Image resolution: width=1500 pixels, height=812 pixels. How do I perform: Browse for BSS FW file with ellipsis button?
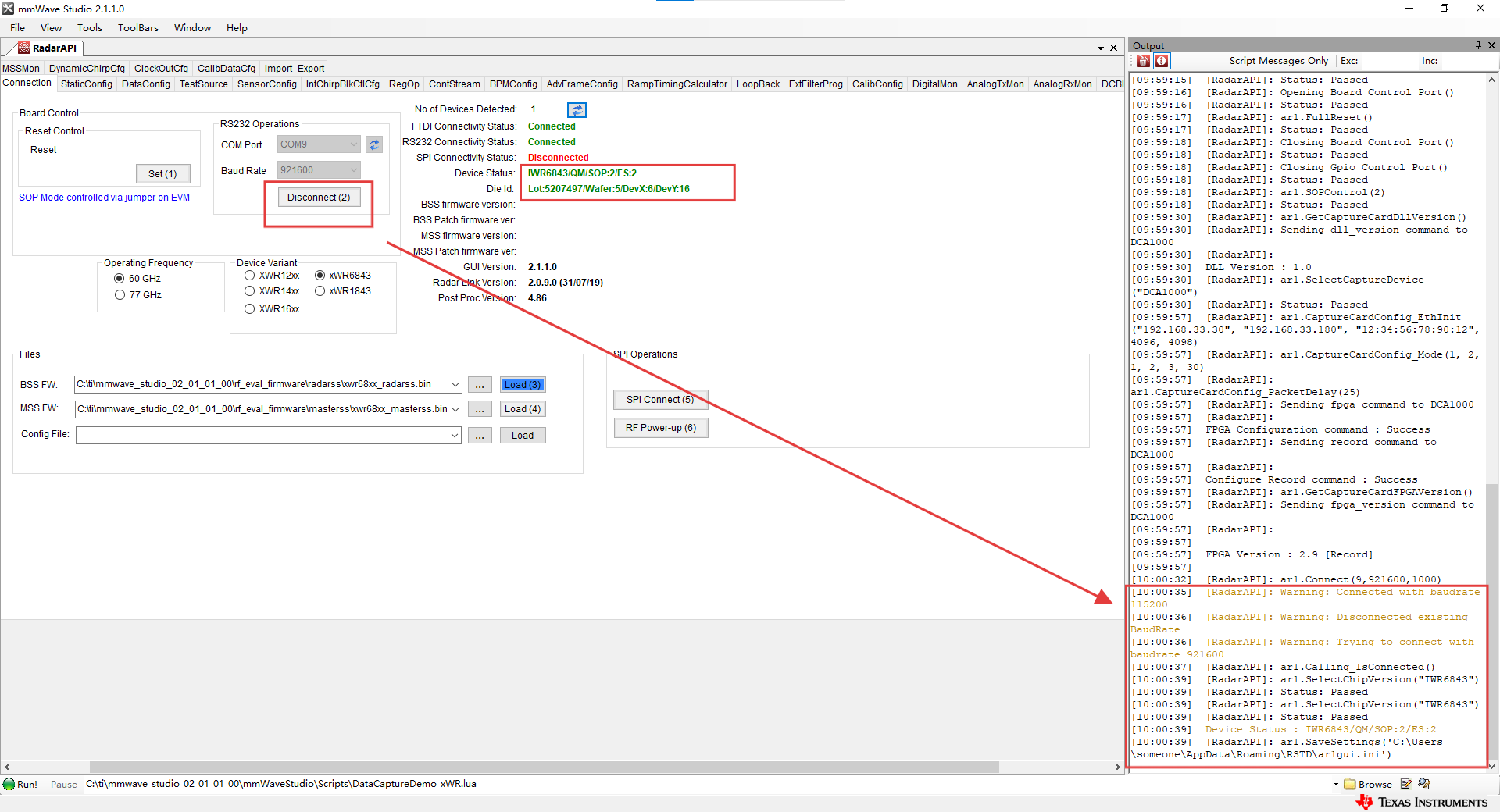click(x=480, y=384)
